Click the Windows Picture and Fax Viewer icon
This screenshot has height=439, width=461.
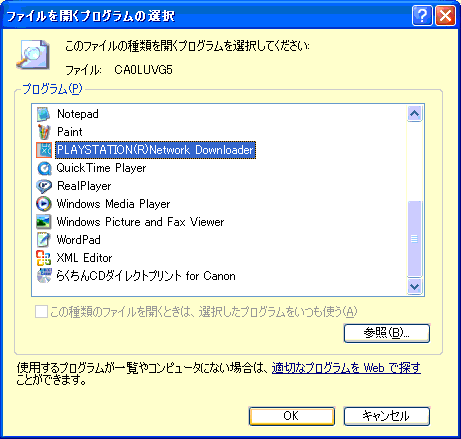coord(44,222)
